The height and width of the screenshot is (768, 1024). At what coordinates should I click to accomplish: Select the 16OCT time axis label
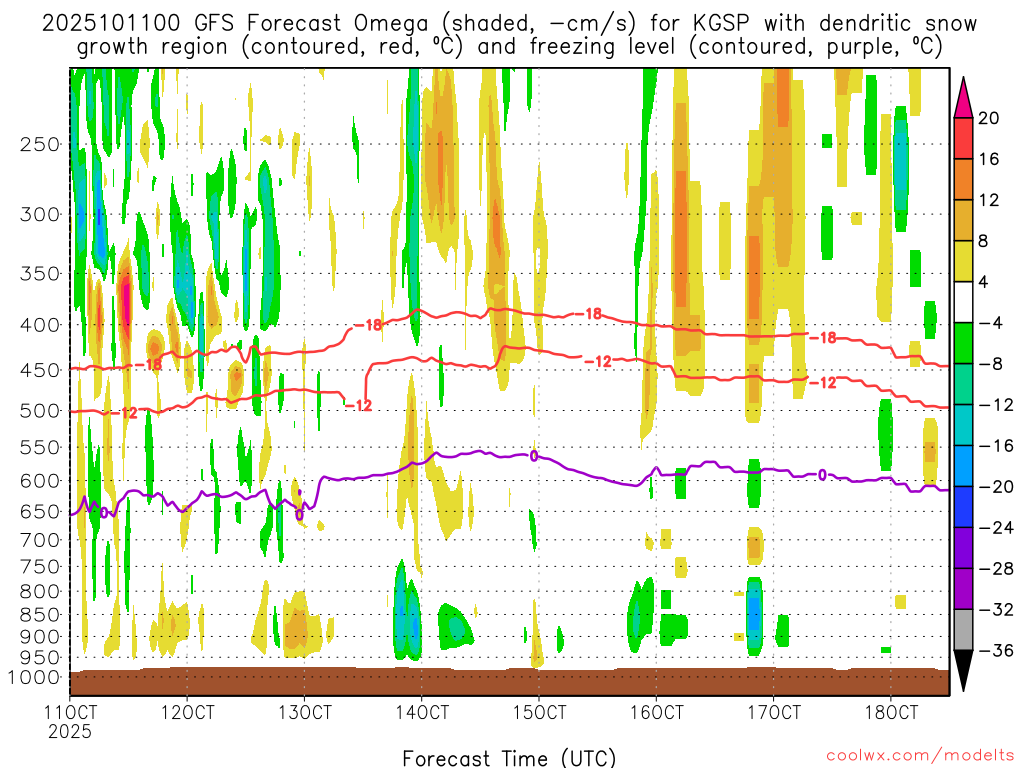tap(656, 713)
